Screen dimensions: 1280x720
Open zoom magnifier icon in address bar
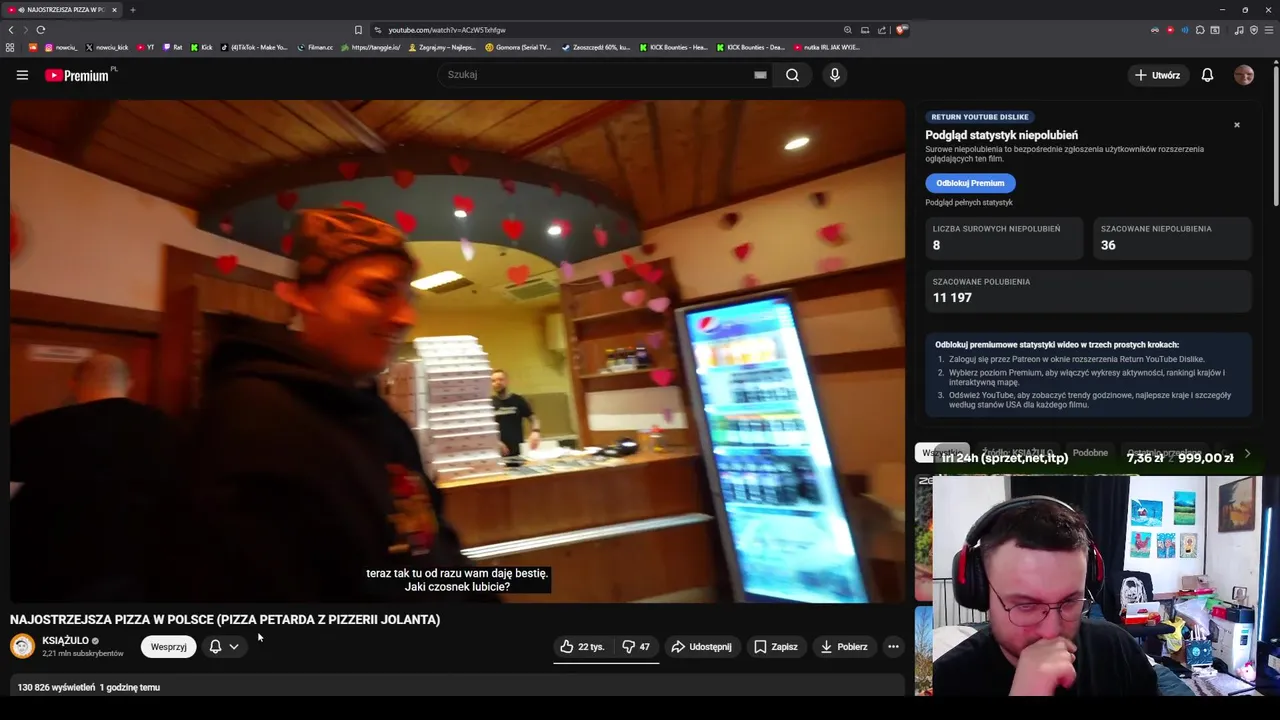point(848,30)
